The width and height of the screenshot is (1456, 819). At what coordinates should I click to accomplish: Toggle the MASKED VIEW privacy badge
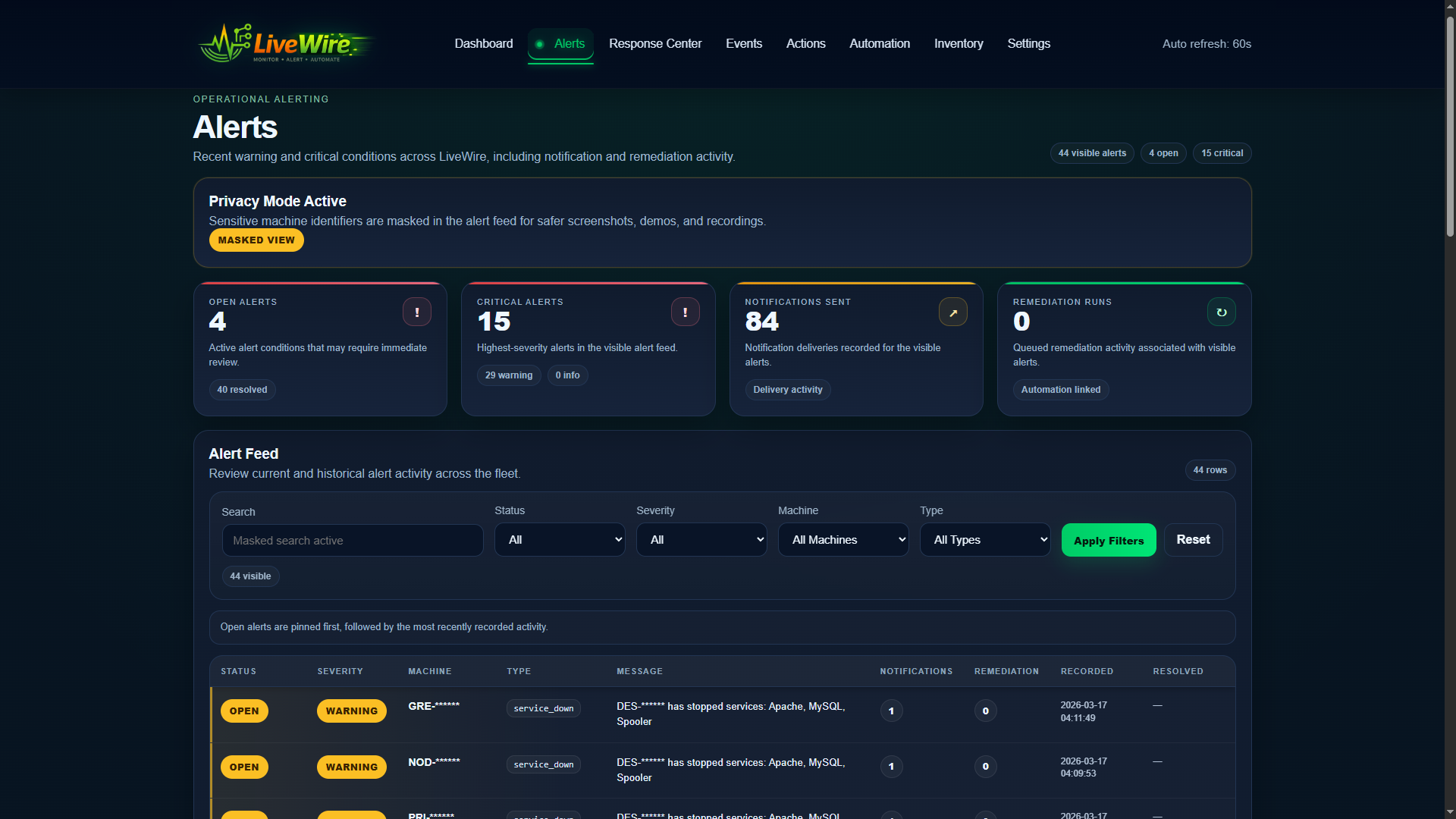[x=256, y=240]
